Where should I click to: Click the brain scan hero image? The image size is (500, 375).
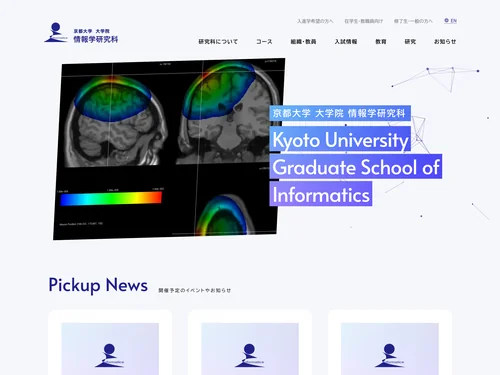coord(169,149)
